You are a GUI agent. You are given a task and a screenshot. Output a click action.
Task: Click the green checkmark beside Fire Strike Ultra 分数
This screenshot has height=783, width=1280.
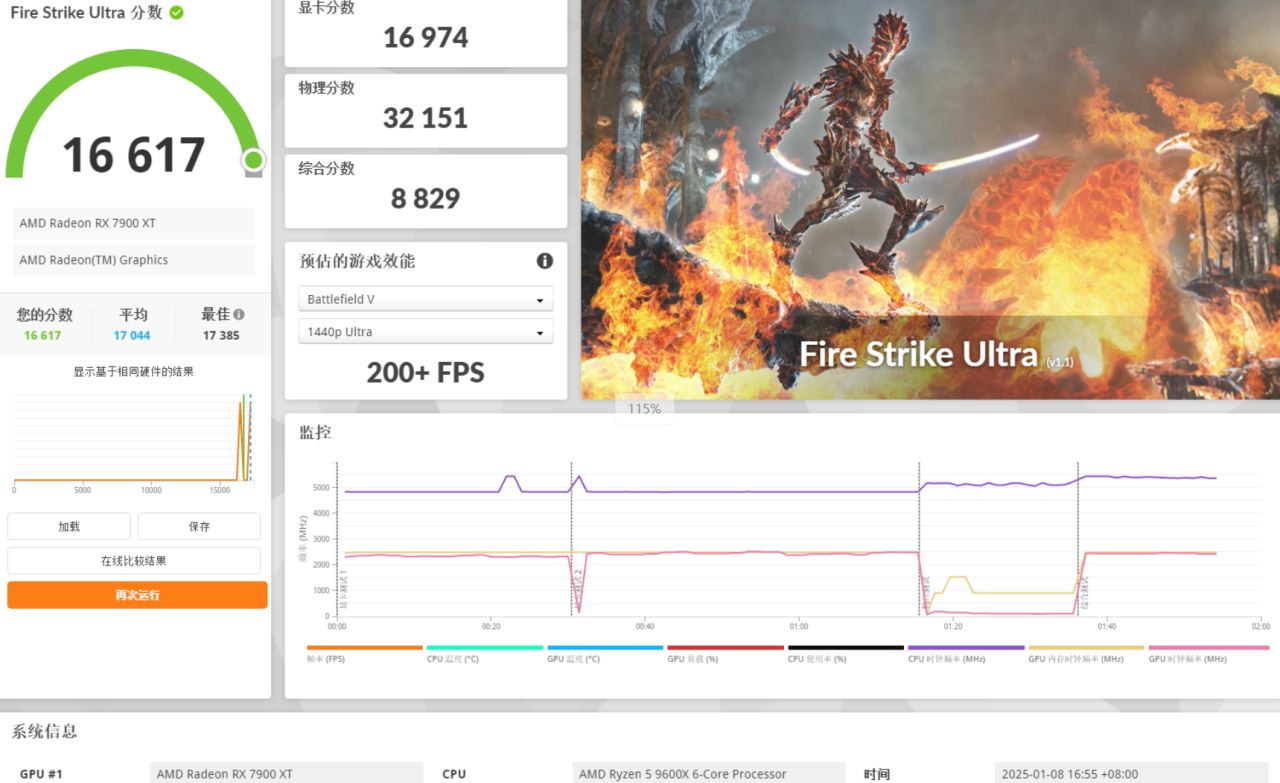[x=176, y=13]
